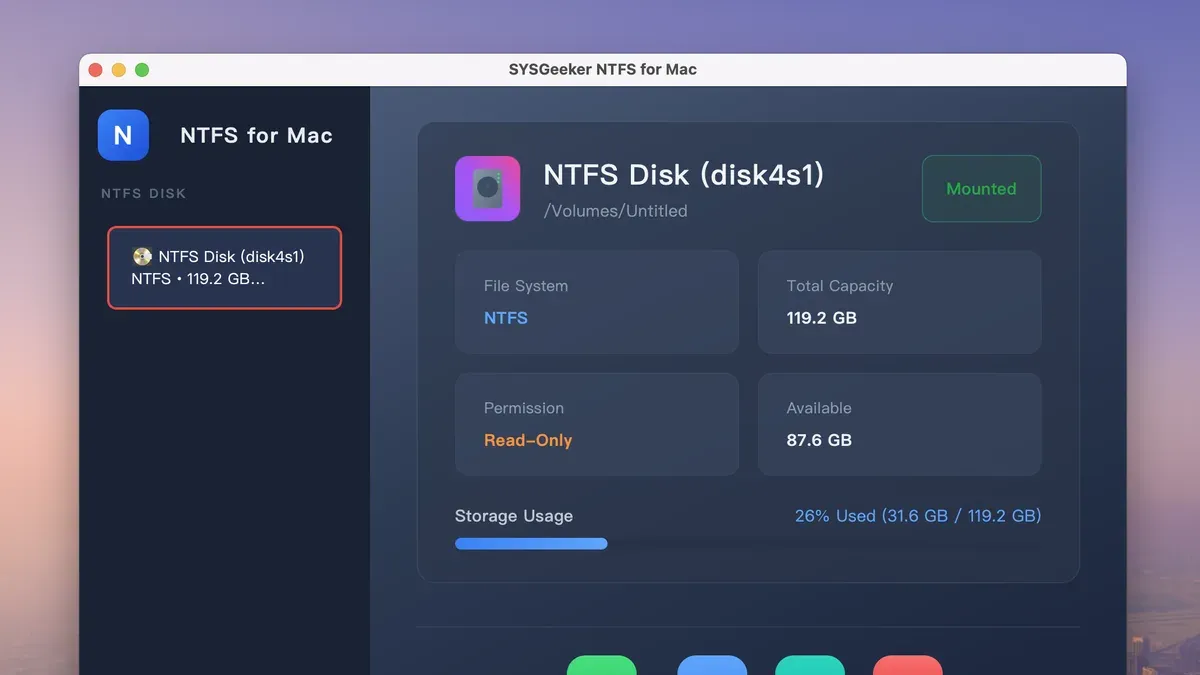
Task: Click the /Volumes/Untitled path text
Action: pyautogui.click(x=615, y=211)
